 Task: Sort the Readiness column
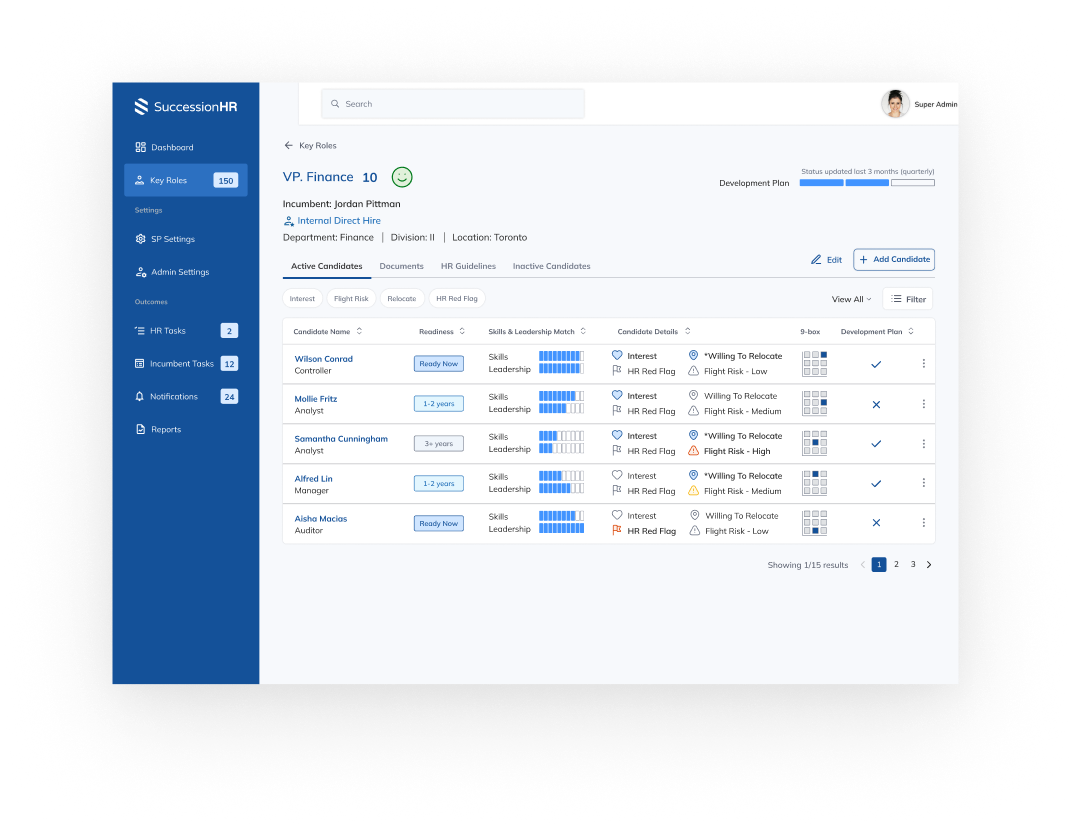point(463,331)
